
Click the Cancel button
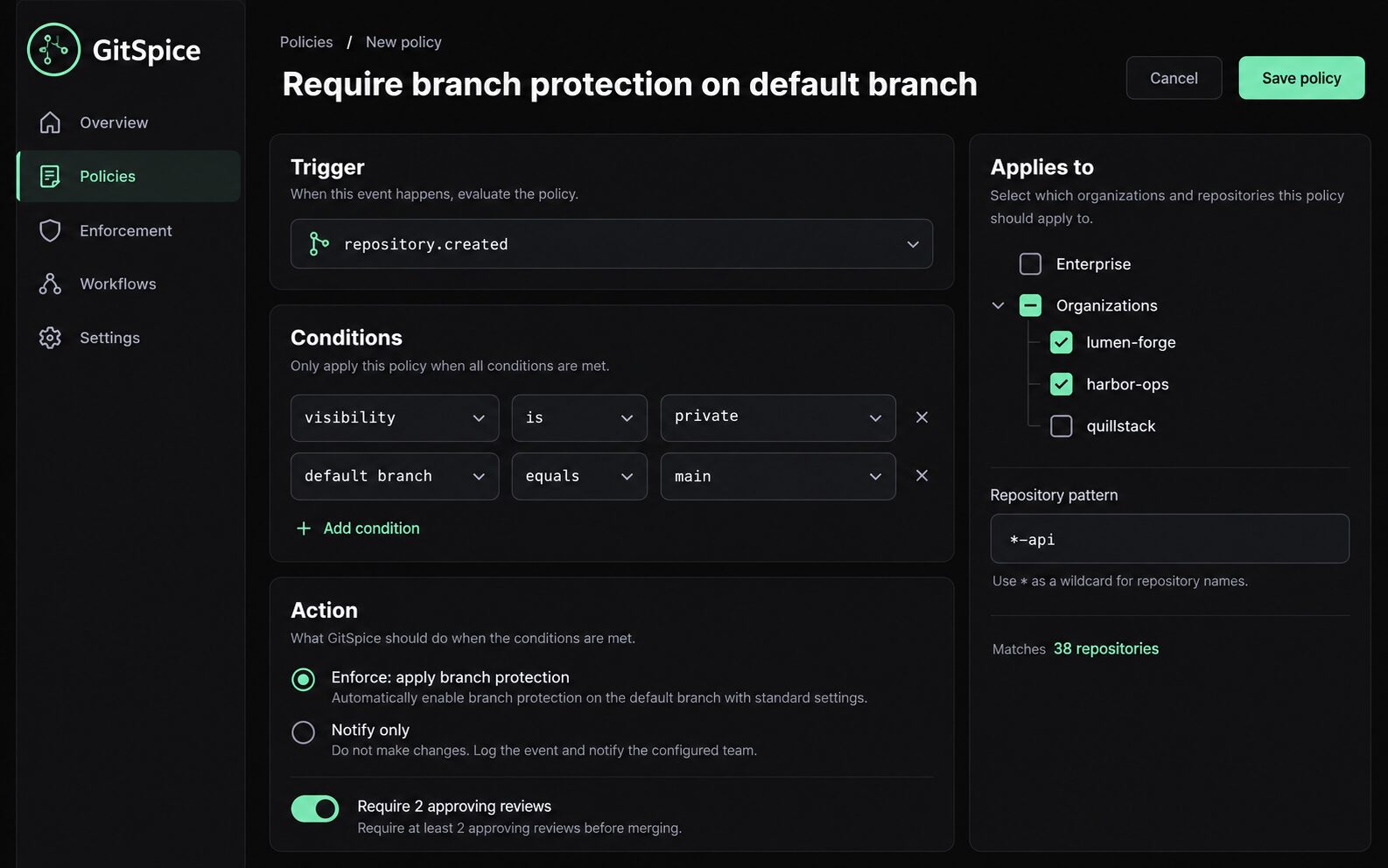pyautogui.click(x=1174, y=78)
